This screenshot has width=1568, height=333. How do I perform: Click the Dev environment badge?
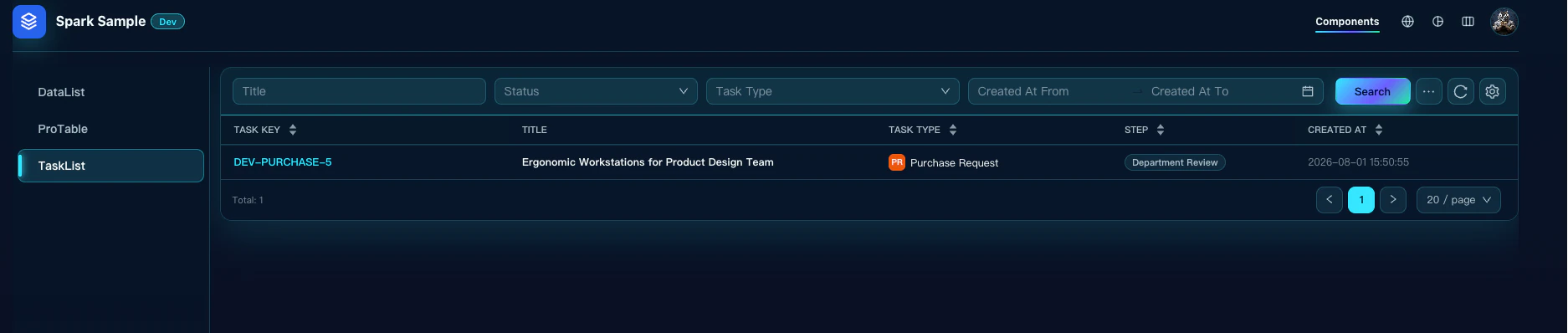pos(167,22)
